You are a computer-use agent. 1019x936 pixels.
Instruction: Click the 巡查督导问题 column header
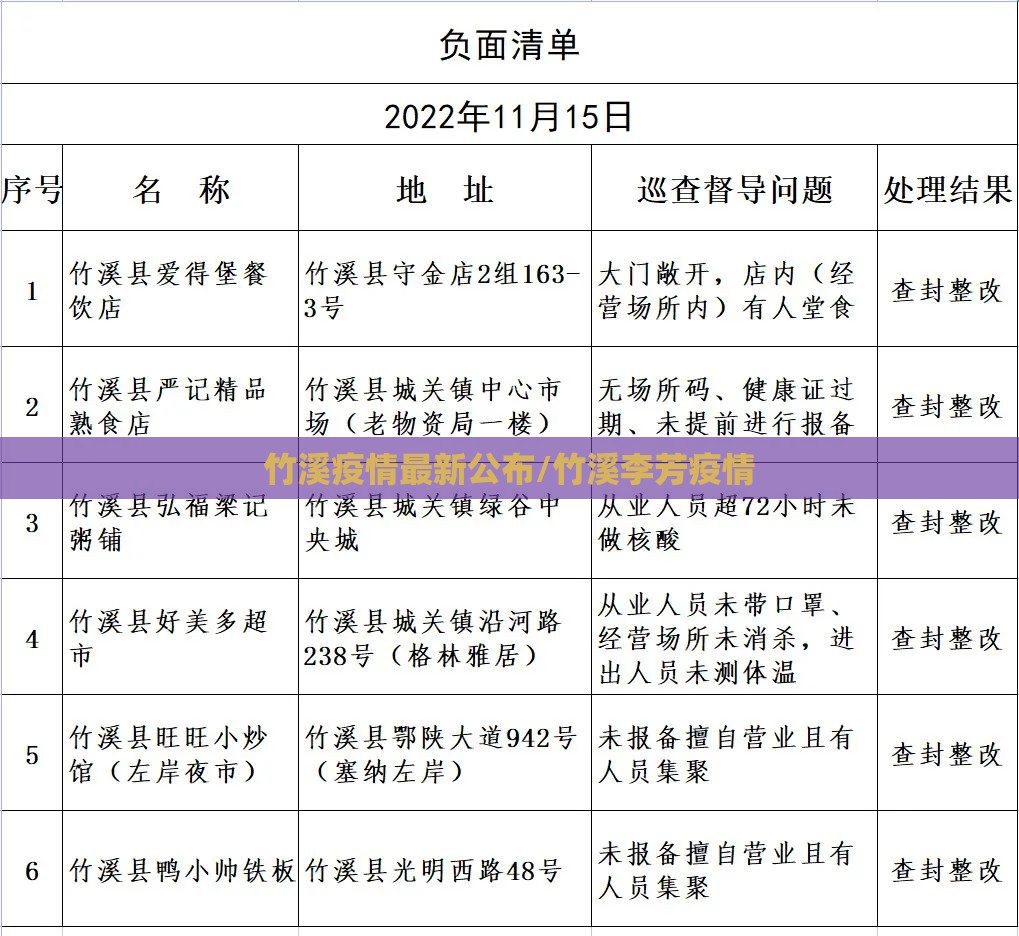(734, 188)
